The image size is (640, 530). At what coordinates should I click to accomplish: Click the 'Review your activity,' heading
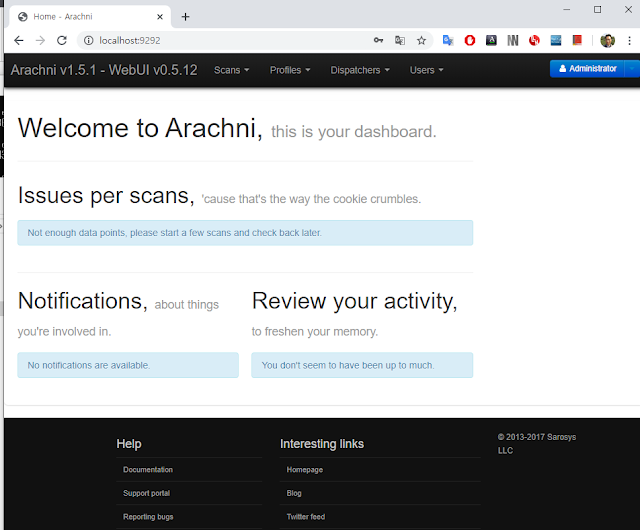click(x=354, y=301)
